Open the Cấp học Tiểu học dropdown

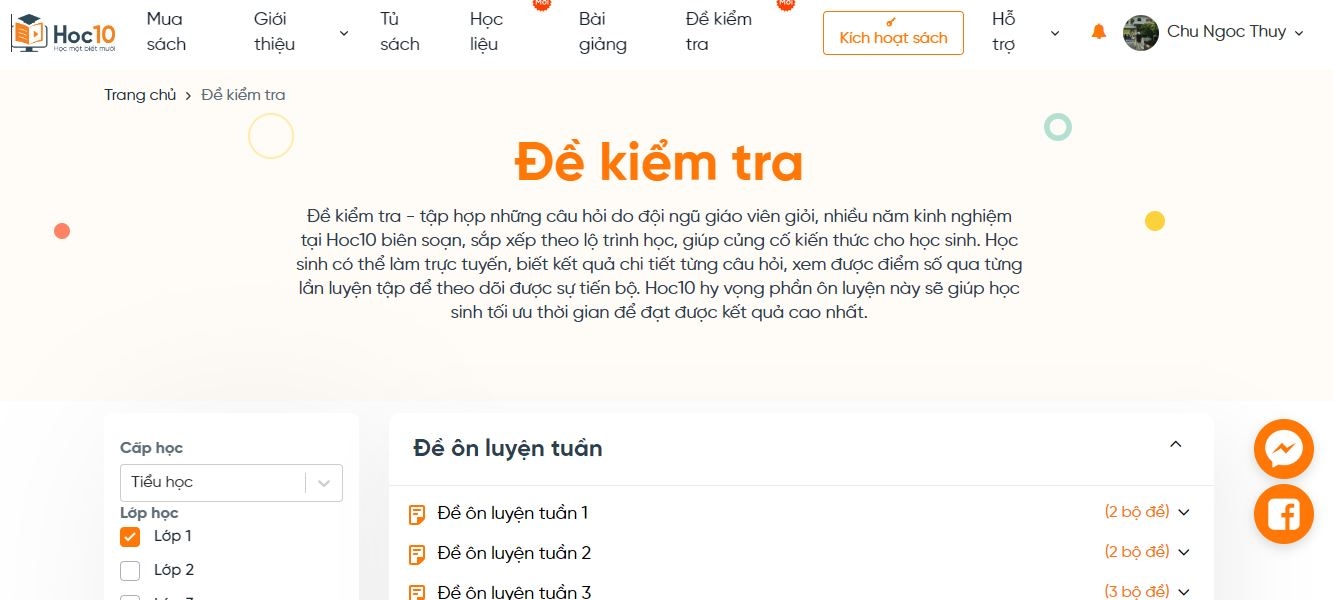pyautogui.click(x=231, y=482)
